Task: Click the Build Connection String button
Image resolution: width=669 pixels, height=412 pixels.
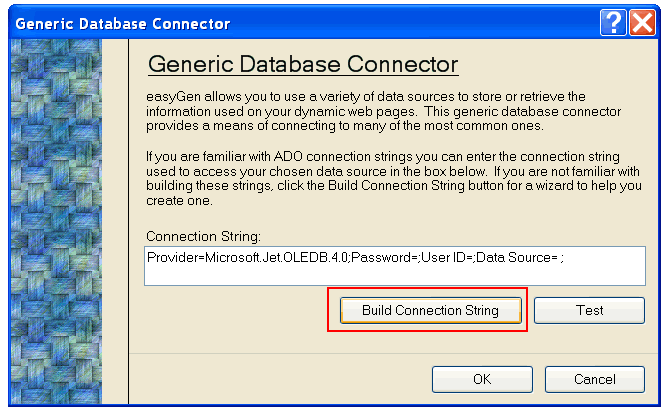Action: pyautogui.click(x=430, y=310)
